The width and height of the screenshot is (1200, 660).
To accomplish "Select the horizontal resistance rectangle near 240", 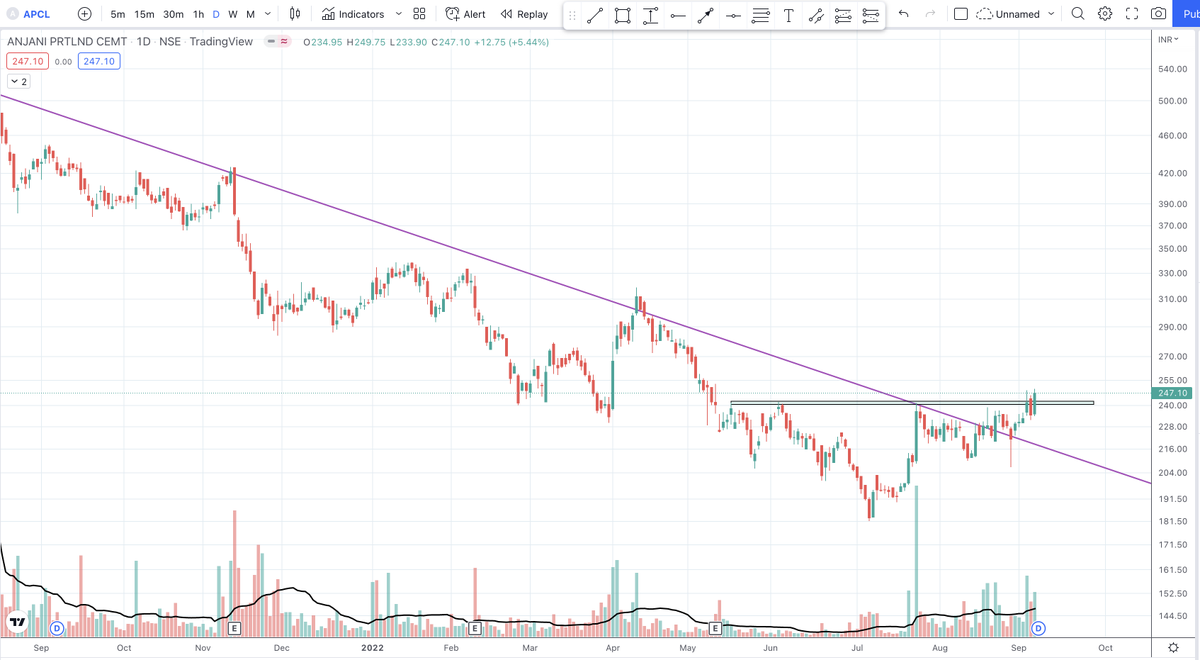I will [912, 403].
